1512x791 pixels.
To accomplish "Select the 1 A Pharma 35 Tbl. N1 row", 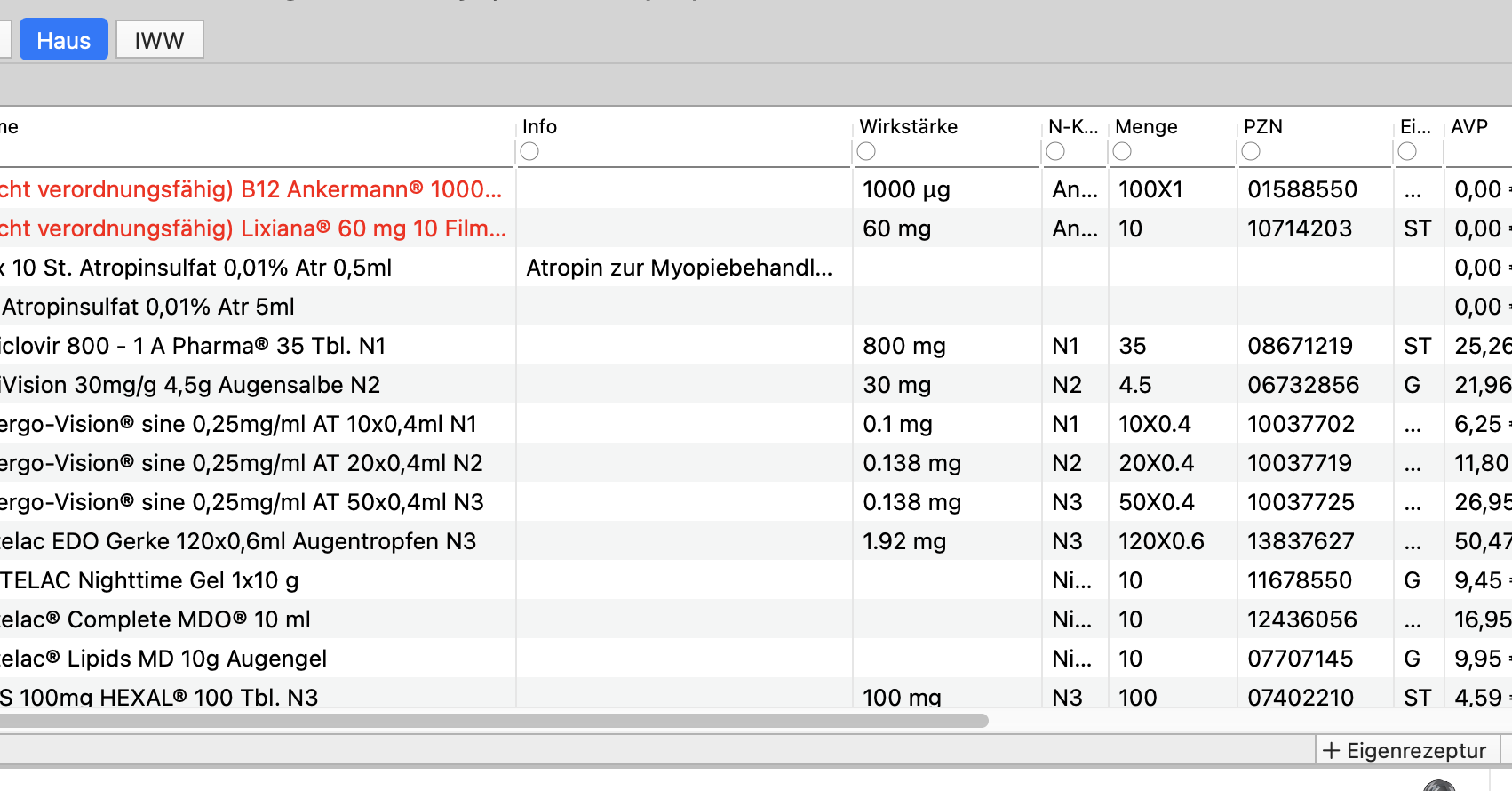I will coord(756,346).
